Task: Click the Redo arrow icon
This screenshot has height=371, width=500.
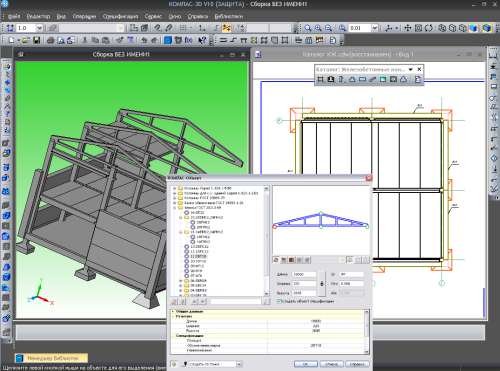Action: pos(154,40)
